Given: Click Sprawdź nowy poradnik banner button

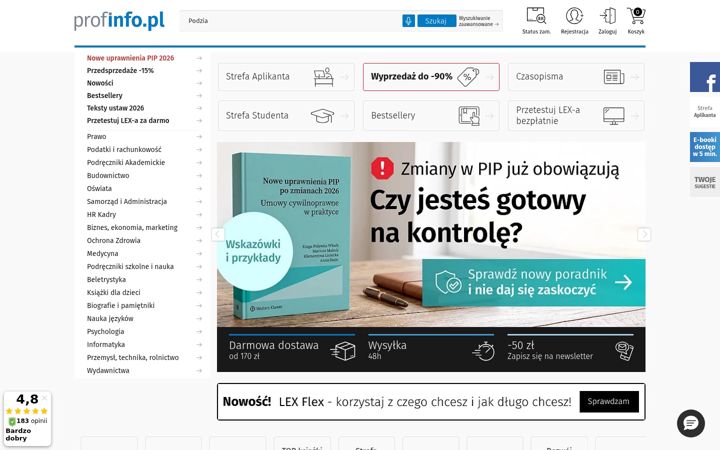Looking at the screenshot, I should pyautogui.click(x=534, y=282).
